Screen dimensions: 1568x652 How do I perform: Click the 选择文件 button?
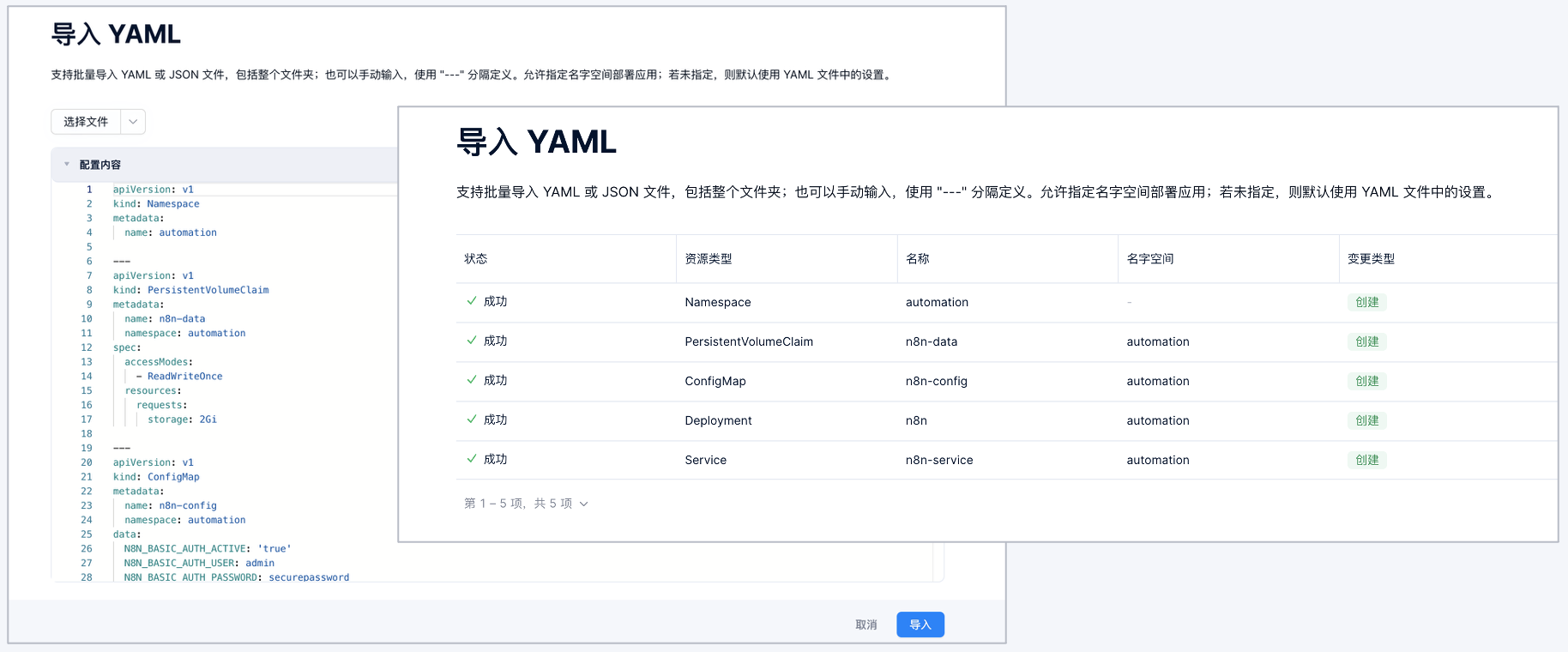(x=86, y=122)
